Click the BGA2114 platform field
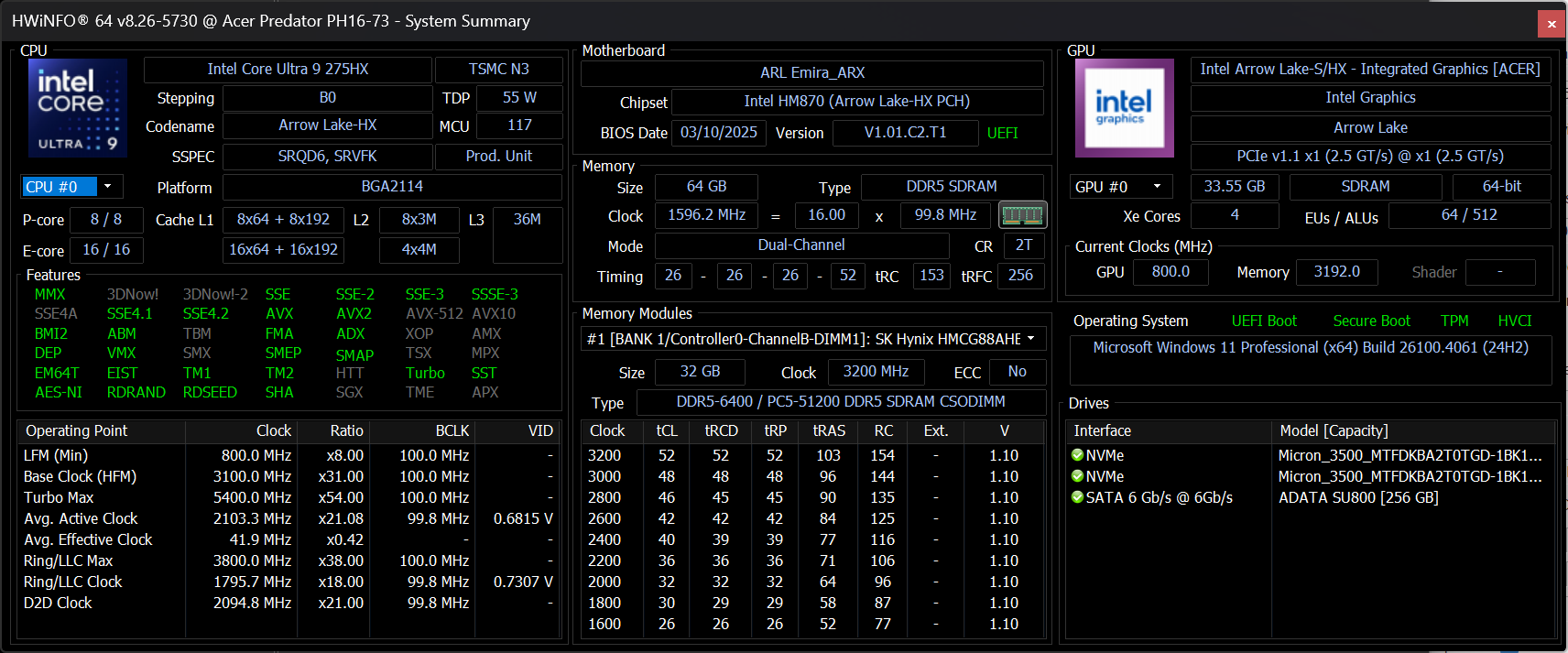The height and width of the screenshot is (653, 1568). tap(392, 187)
